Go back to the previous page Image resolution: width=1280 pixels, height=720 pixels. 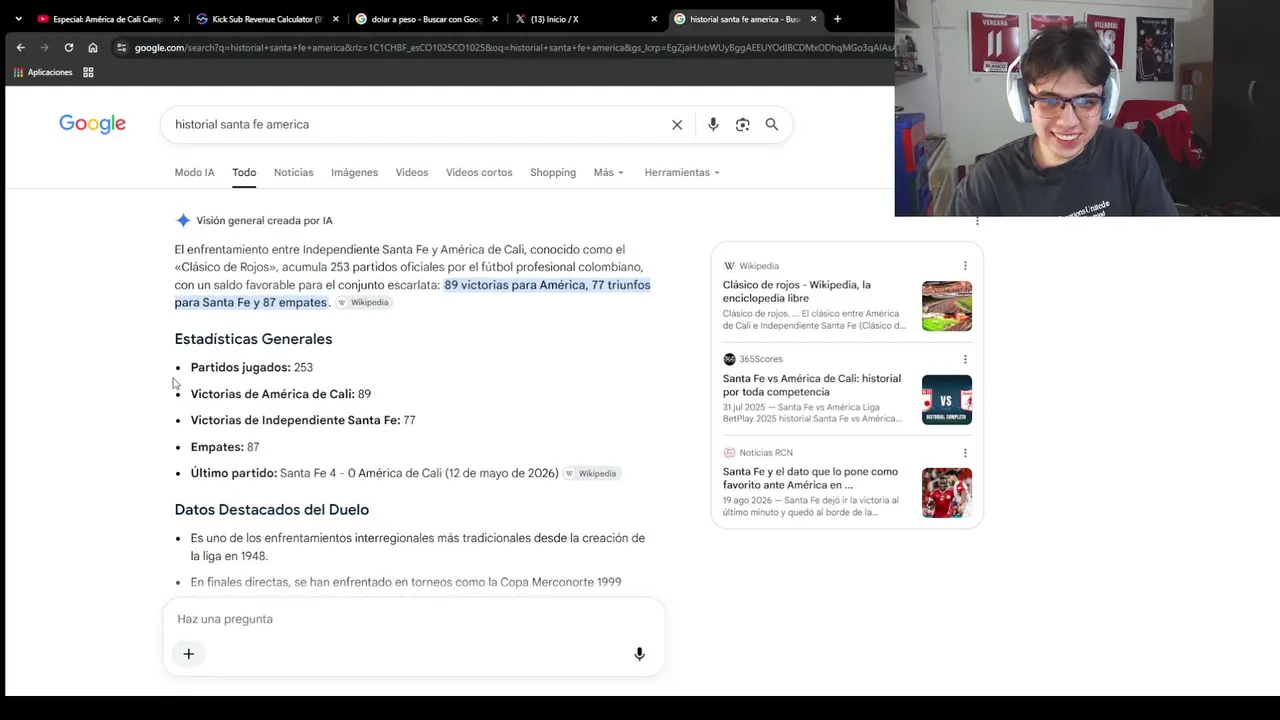(20, 47)
